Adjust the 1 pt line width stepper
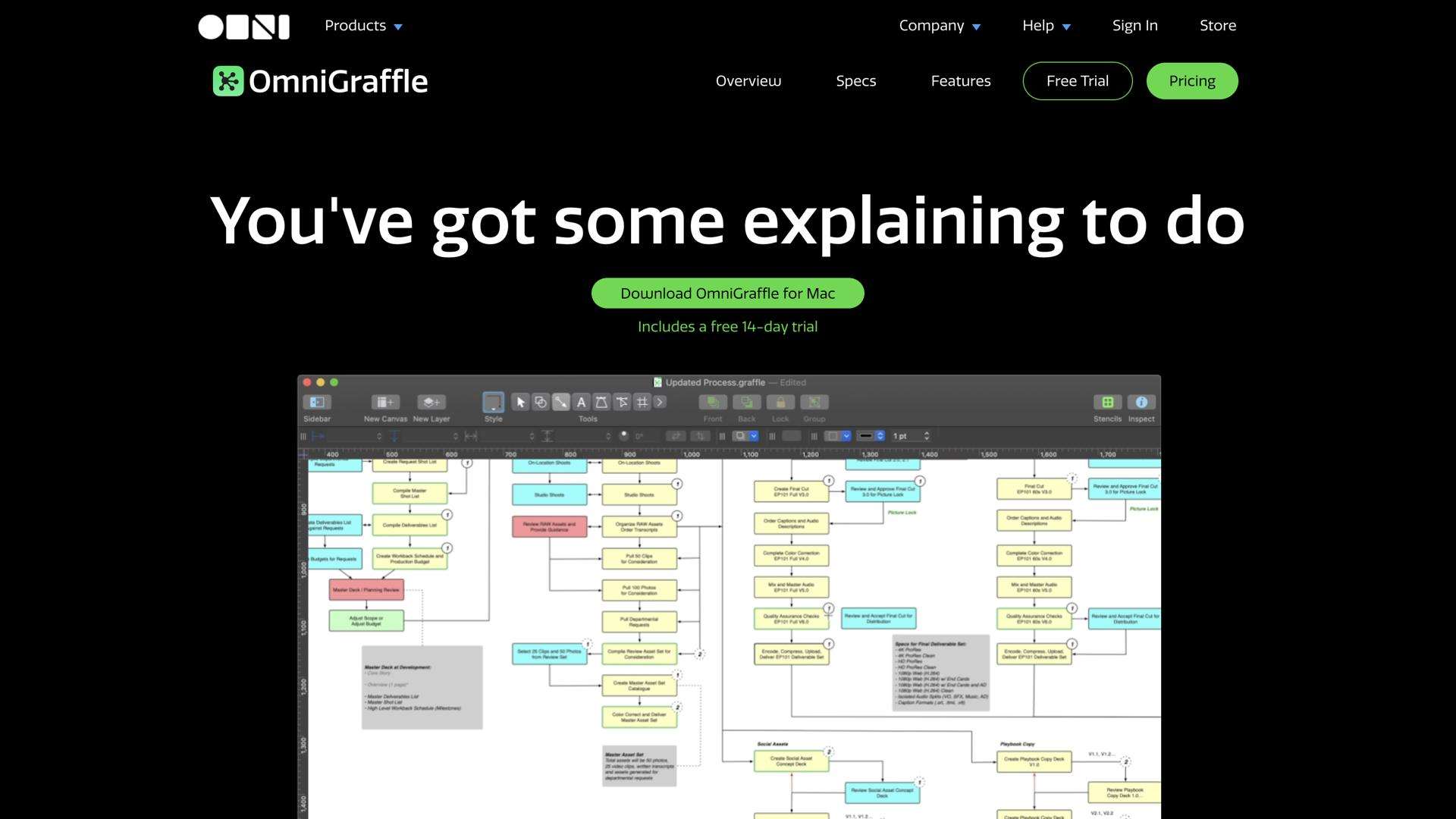 click(x=927, y=436)
